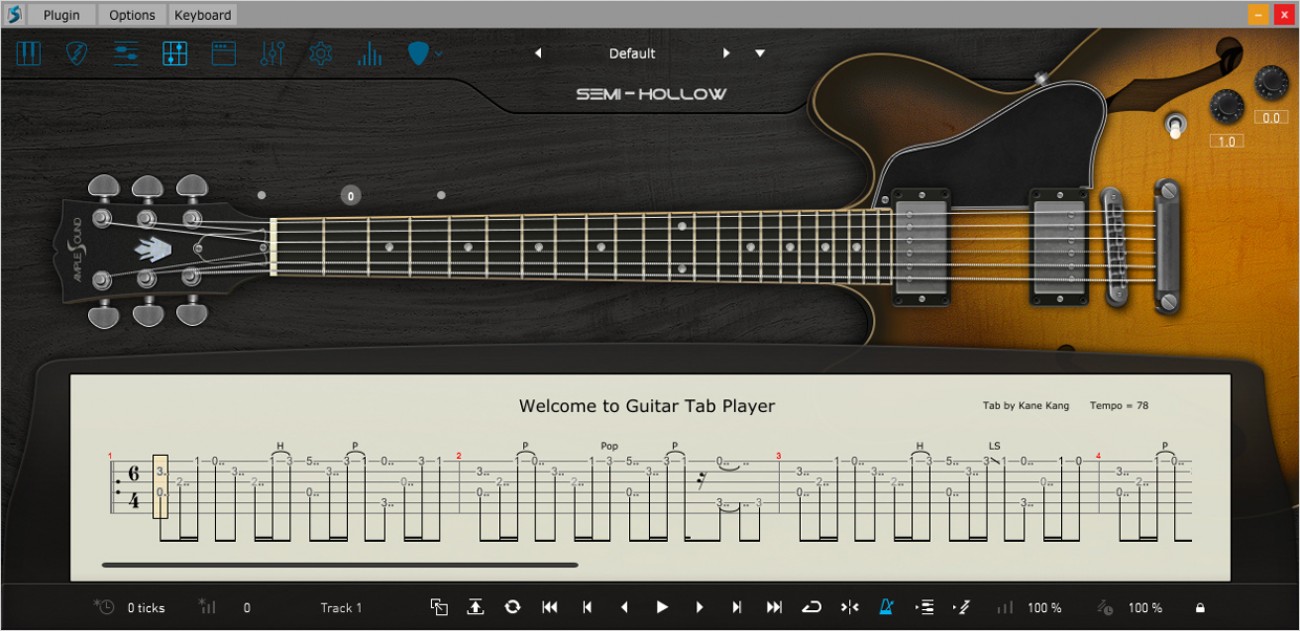Click the highlighted playback cursor in tab
1300x631 pixels.
[160, 487]
